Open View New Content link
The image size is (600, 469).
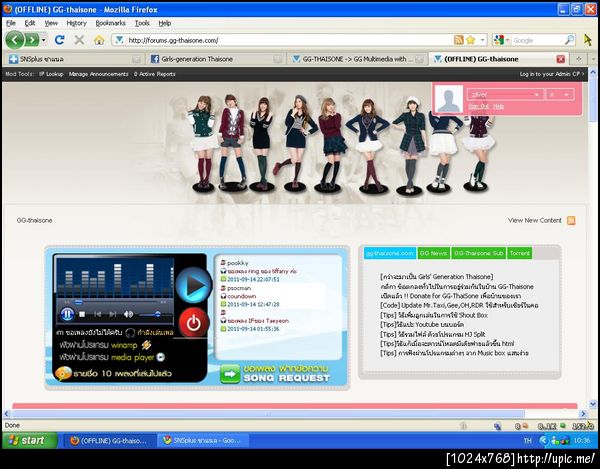coord(535,220)
